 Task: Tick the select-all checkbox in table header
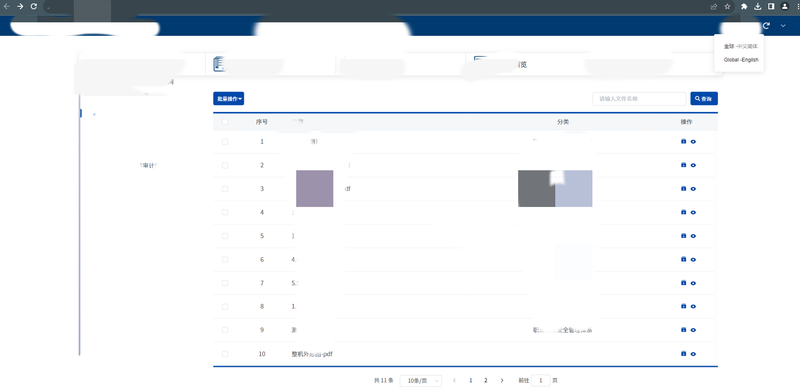225,122
